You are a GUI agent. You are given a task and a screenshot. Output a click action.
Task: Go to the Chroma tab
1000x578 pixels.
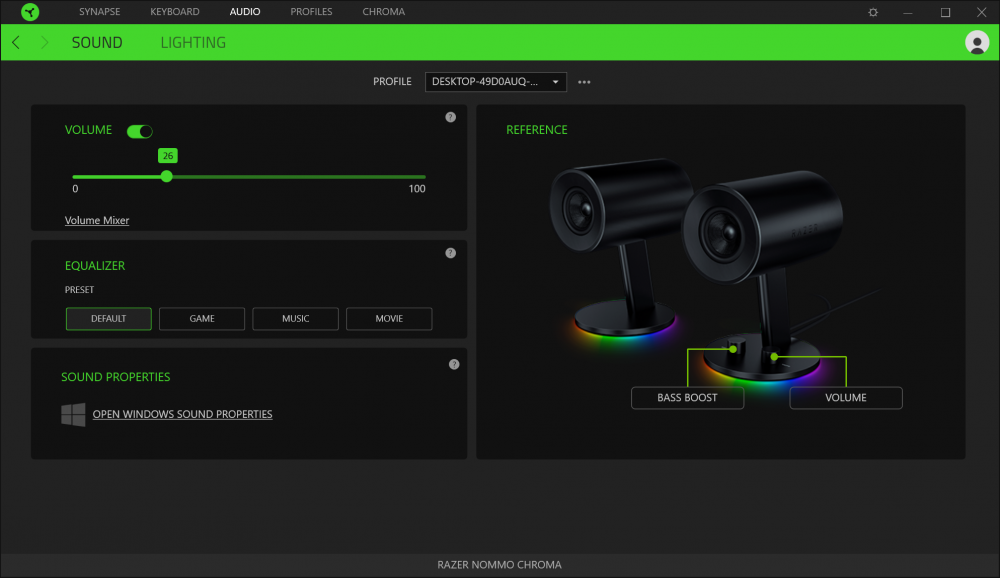click(x=383, y=11)
